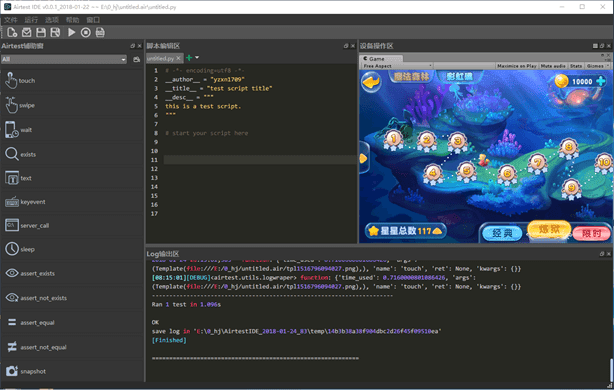Click the New file toolbar icon
The width and height of the screenshot is (614, 390).
coord(12,32)
